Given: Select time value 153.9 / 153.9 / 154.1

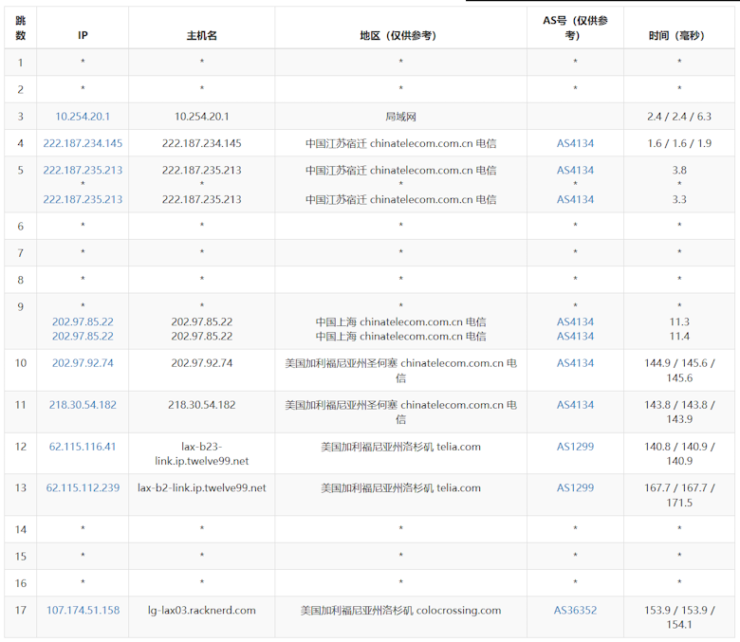Looking at the screenshot, I should coord(679,617).
